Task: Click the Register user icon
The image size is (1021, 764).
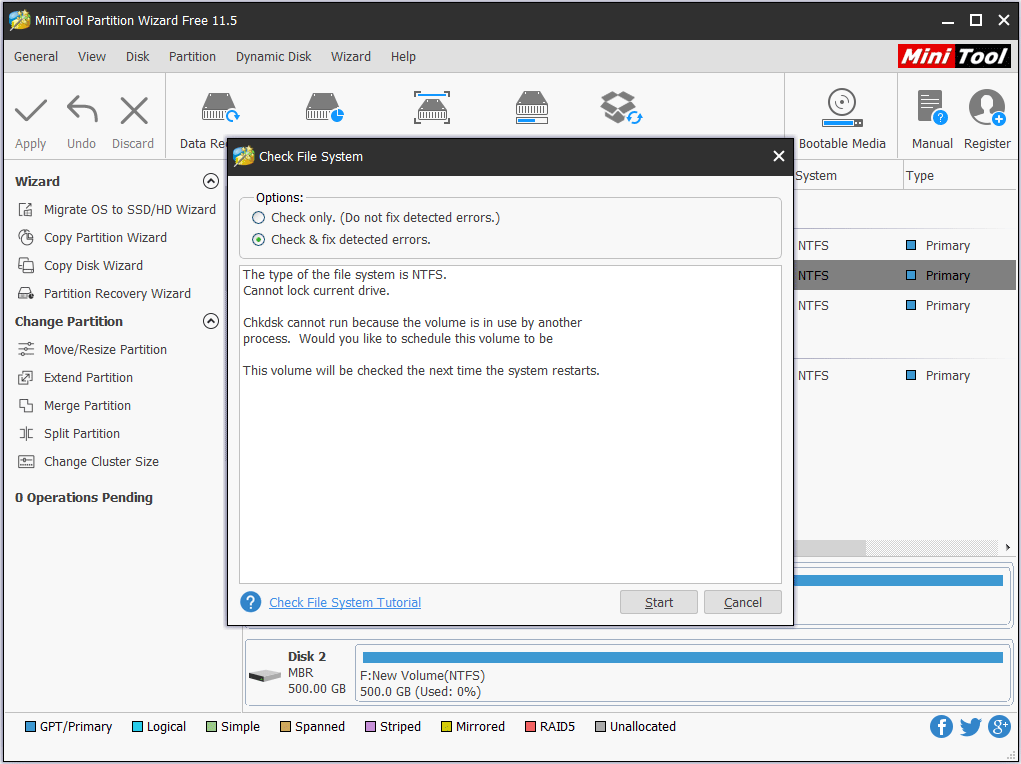Action: point(987,107)
